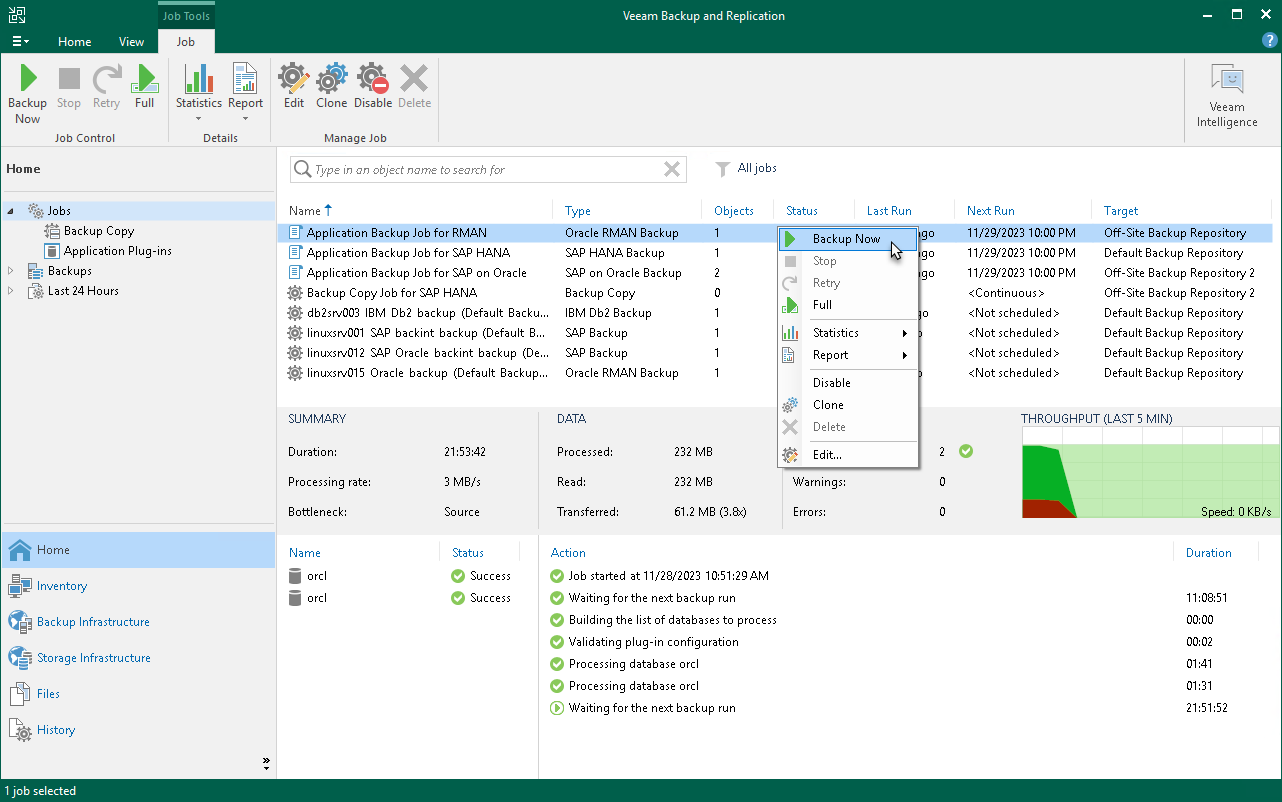Open Veeam Intelligence panel
Screen dimensions: 1282x802
(x=1227, y=96)
